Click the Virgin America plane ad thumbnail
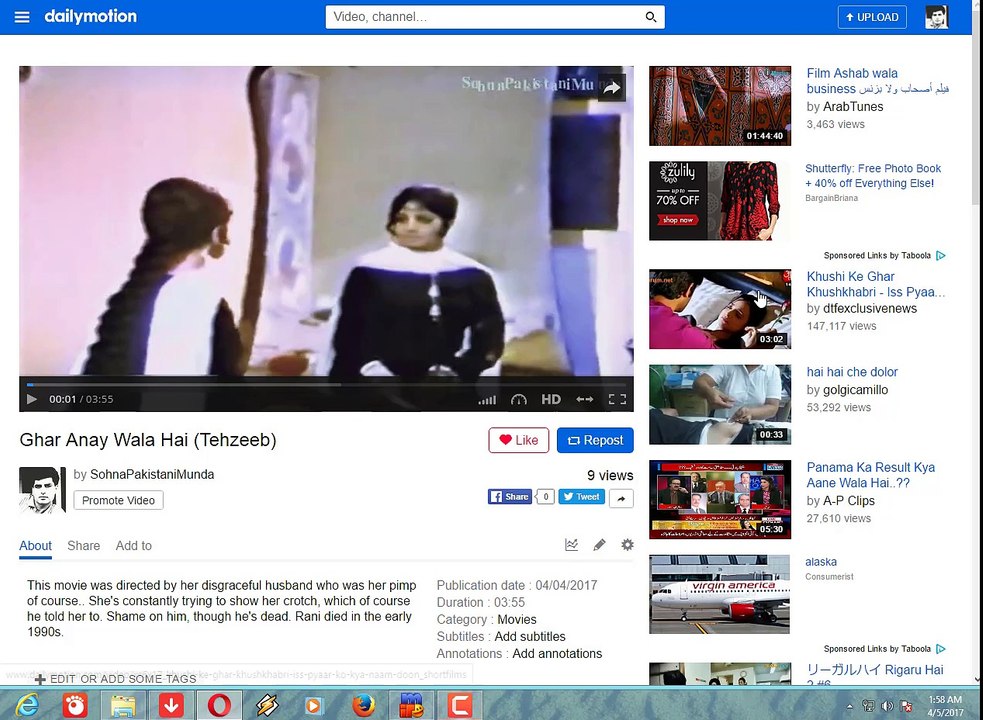 click(720, 595)
